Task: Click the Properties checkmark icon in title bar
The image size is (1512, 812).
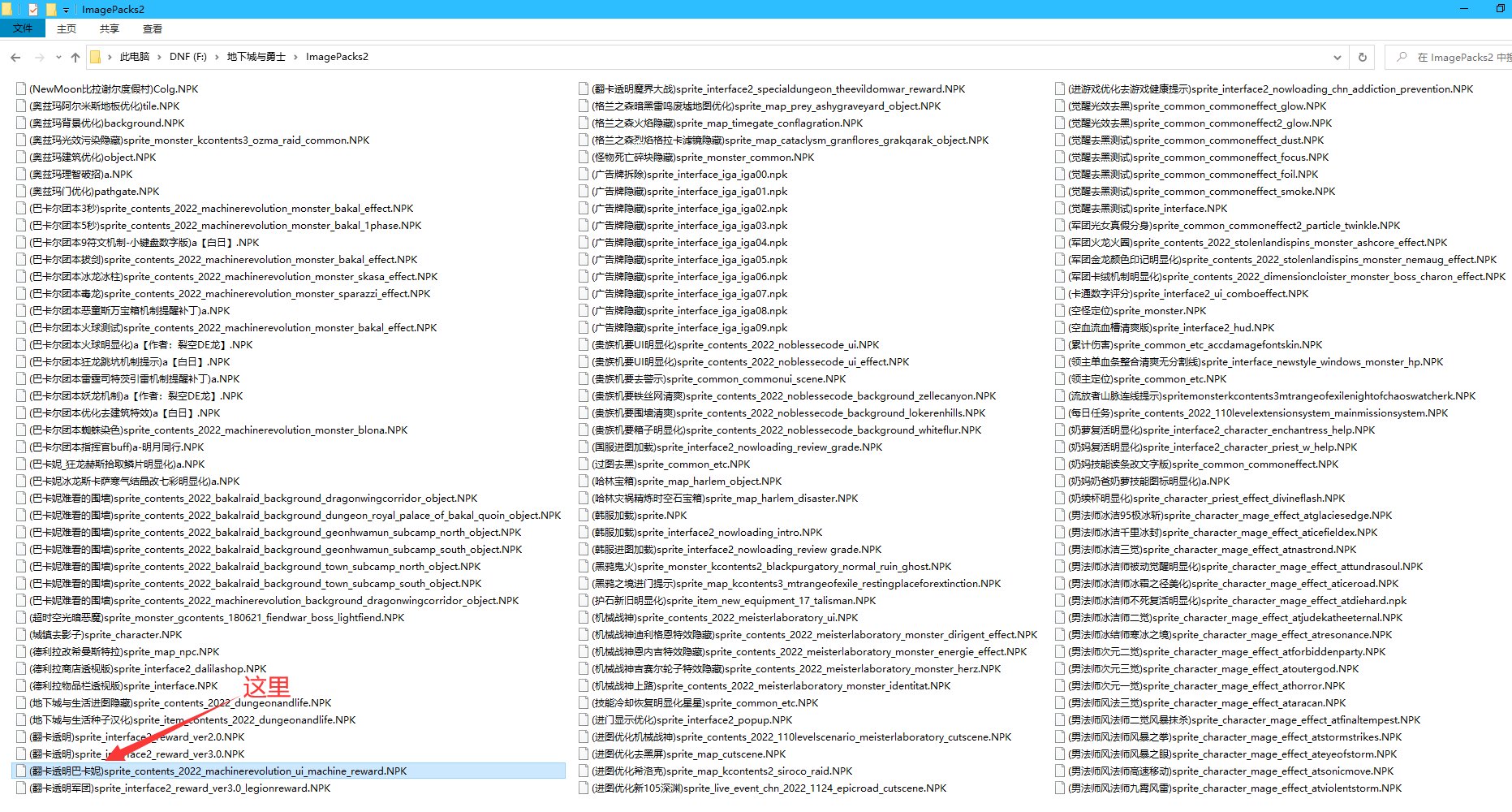Action: (x=32, y=10)
